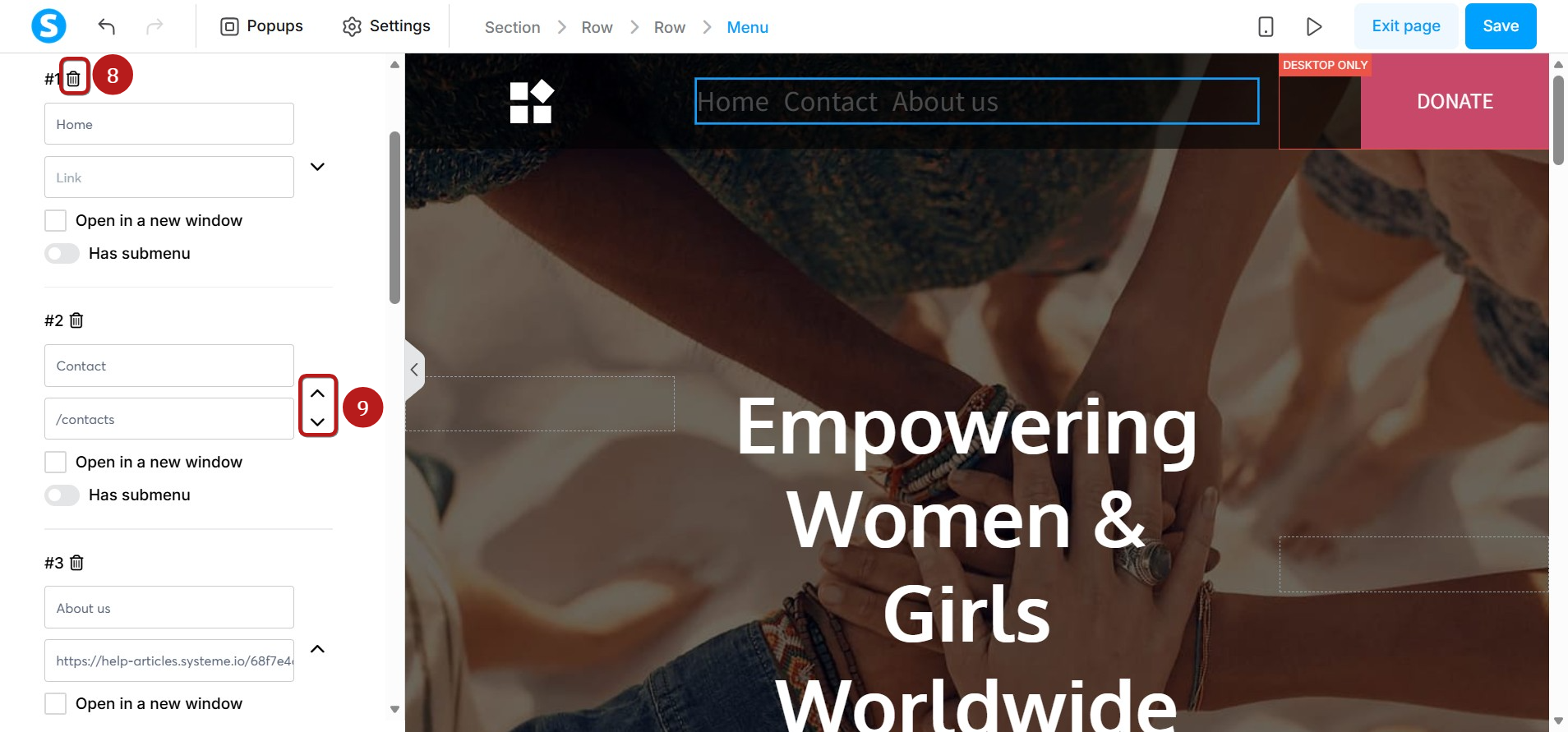Check 'Open in a new window' for Contact item
Viewport: 1568px width, 732px height.
pyautogui.click(x=55, y=462)
